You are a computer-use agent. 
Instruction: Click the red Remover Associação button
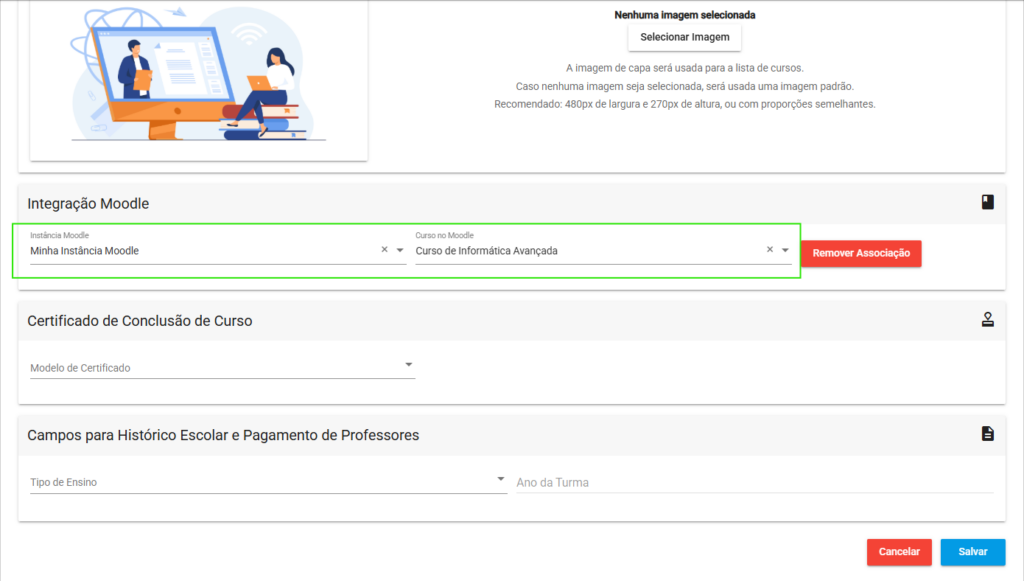860,253
